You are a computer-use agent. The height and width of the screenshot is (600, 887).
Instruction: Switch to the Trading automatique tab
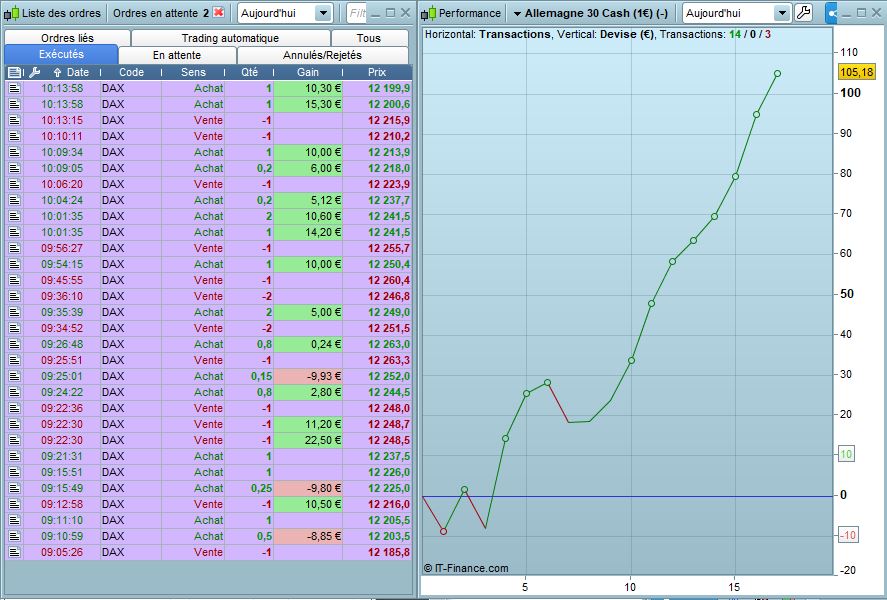pyautogui.click(x=230, y=38)
